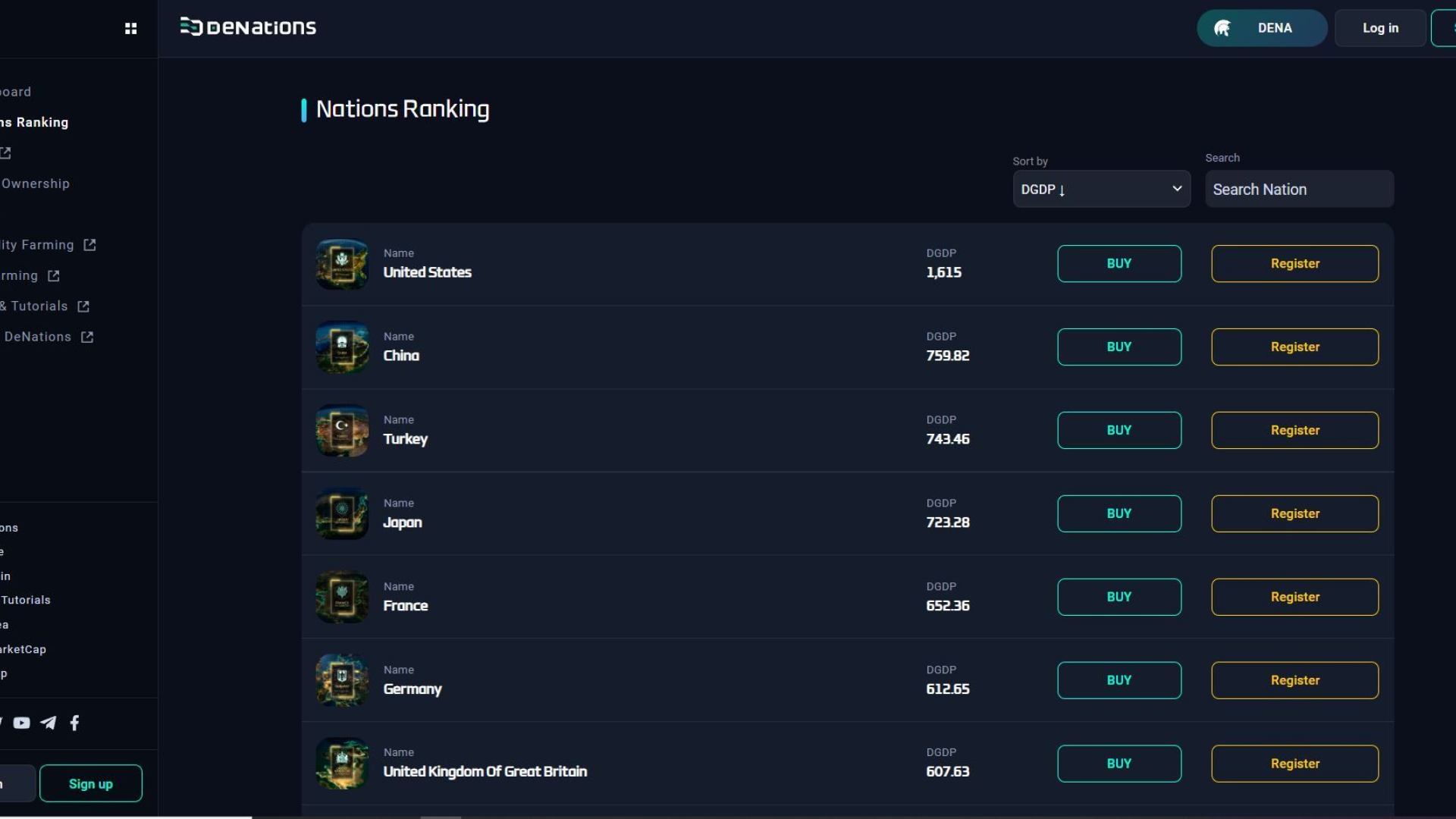Viewport: 1456px width, 819px height.
Task: Click the Turkey nation thumbnail
Action: tap(342, 431)
